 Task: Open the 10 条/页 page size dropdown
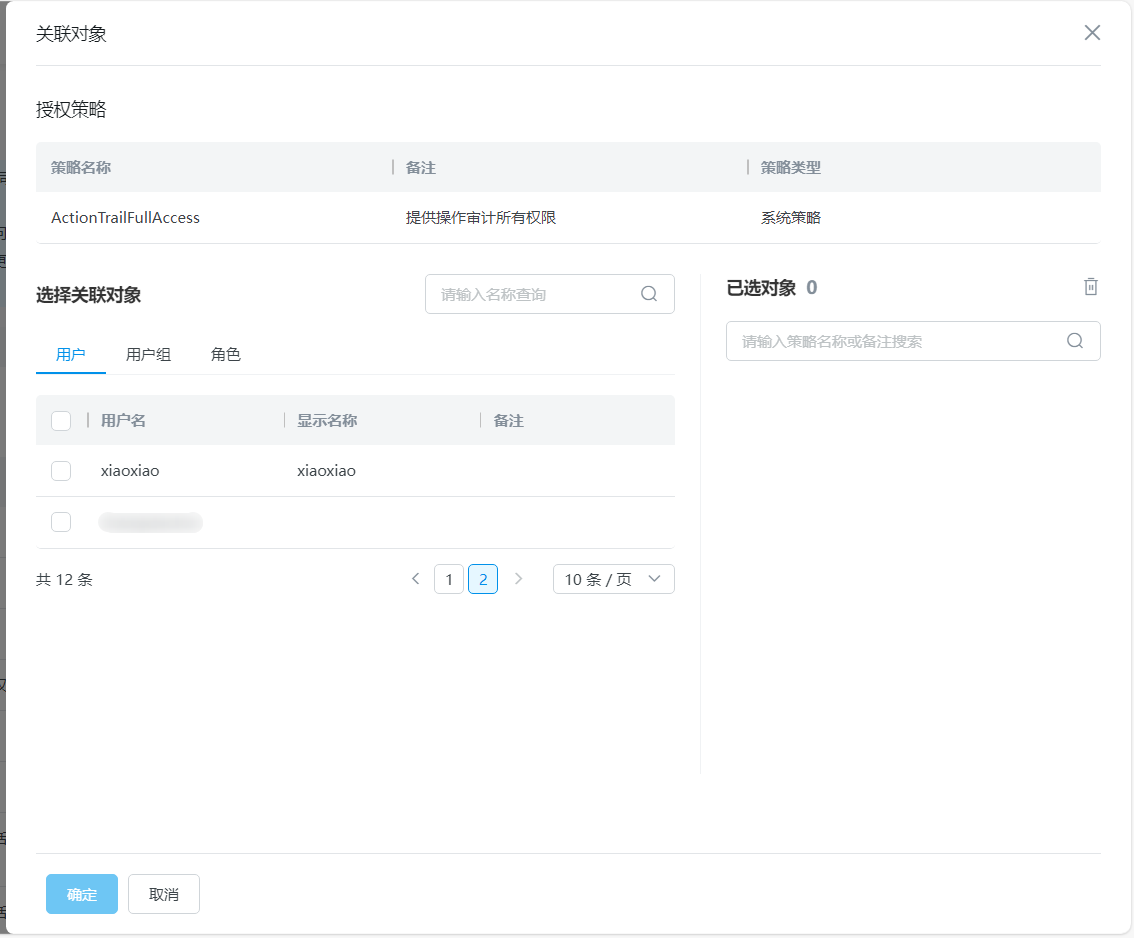coord(613,579)
